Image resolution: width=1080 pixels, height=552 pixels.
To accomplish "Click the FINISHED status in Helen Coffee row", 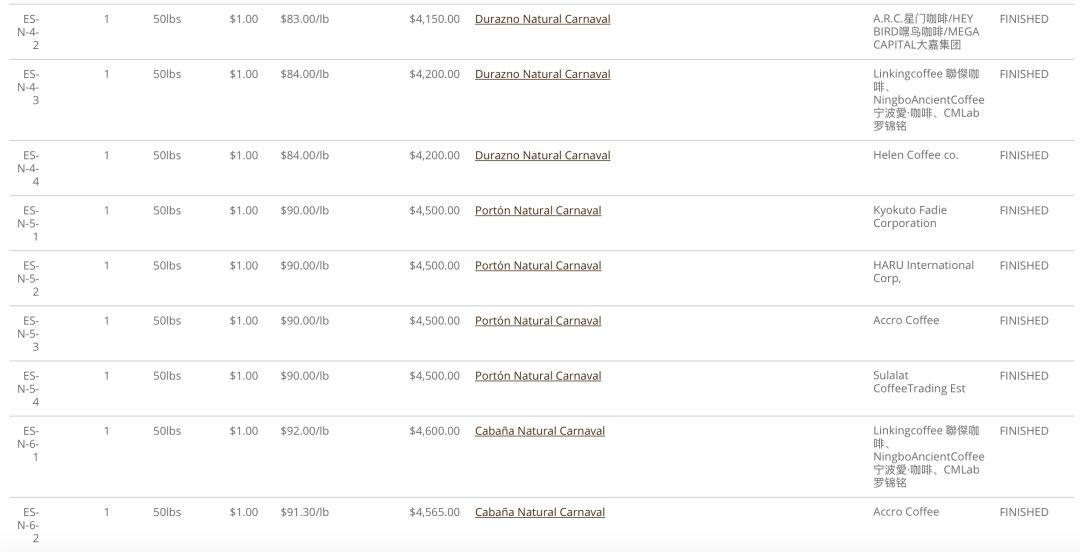I will pos(1024,156).
